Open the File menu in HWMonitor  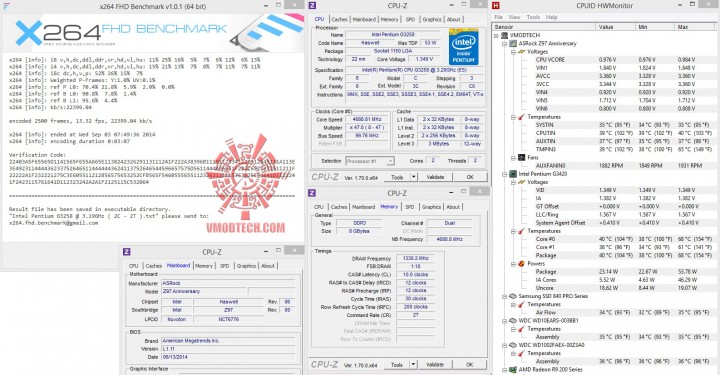click(x=498, y=17)
